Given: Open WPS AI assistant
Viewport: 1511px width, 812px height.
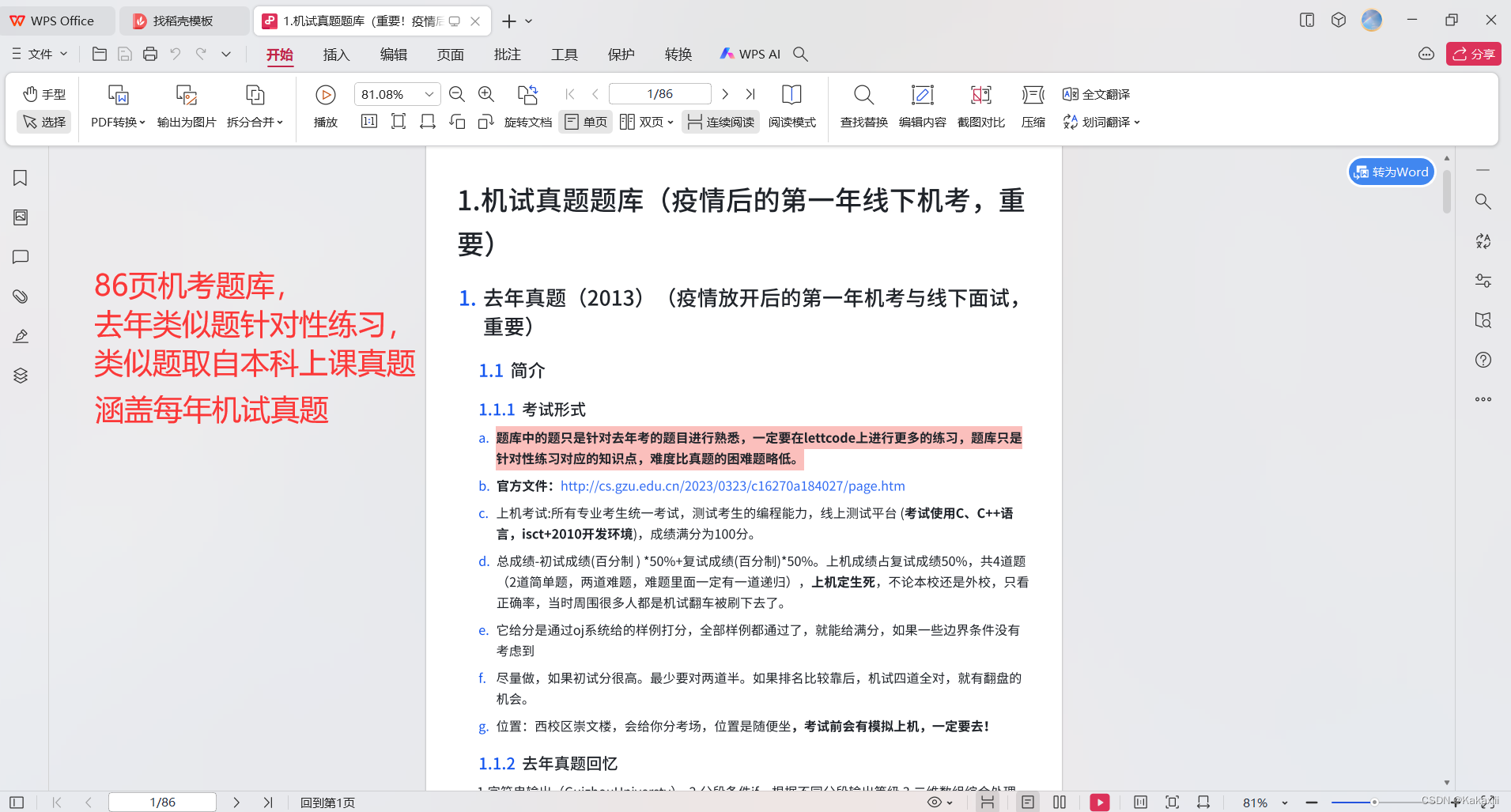Looking at the screenshot, I should coord(750,54).
